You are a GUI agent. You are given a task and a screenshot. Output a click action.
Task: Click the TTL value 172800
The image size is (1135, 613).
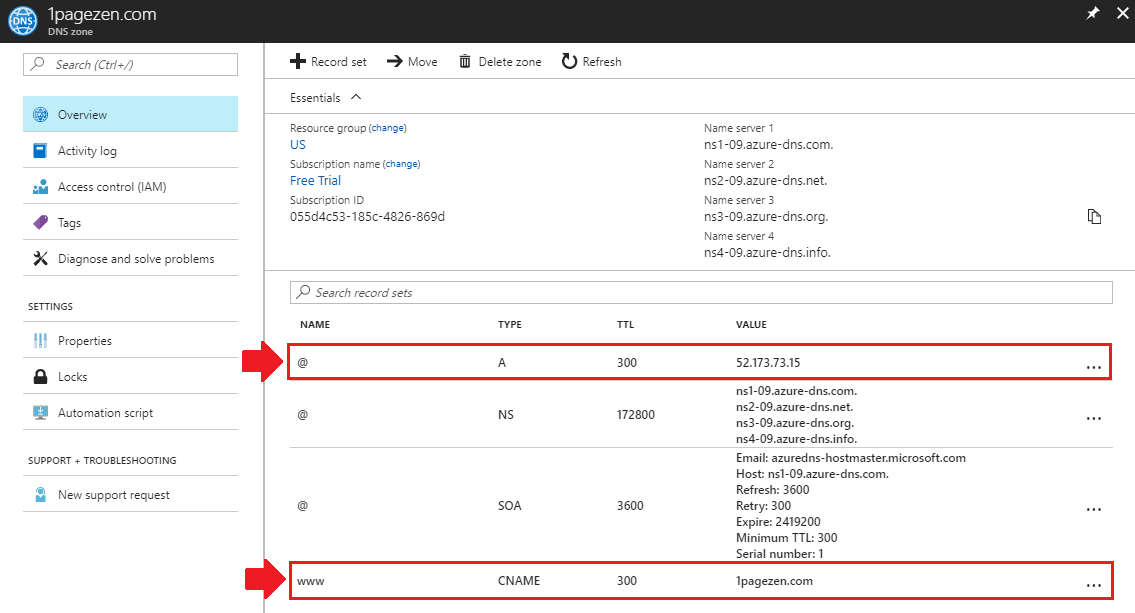[x=636, y=415]
